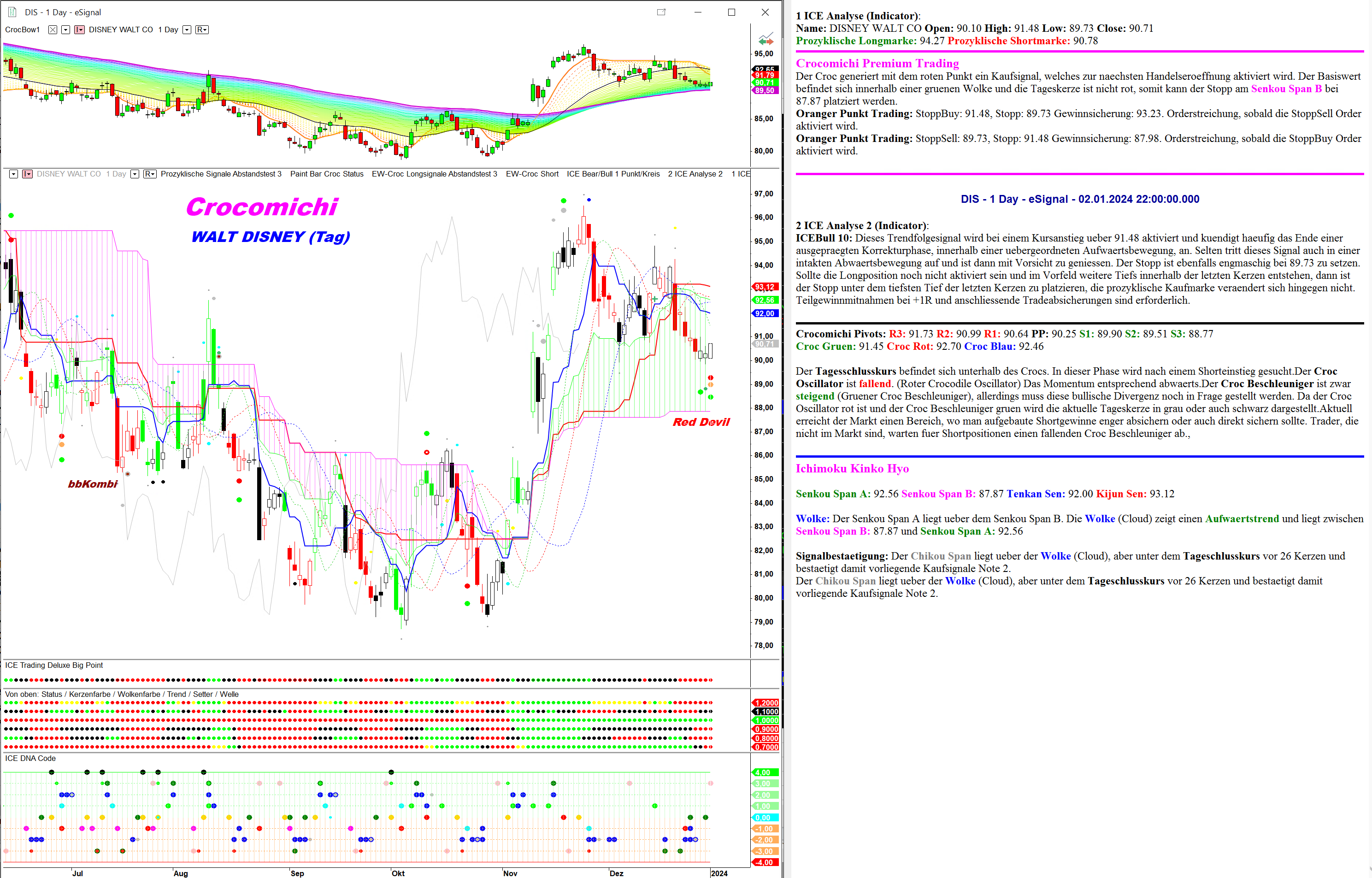Screen dimensions: 1372x878
Task: Click the 'R' dropdown button in top pane
Action: coord(202,29)
